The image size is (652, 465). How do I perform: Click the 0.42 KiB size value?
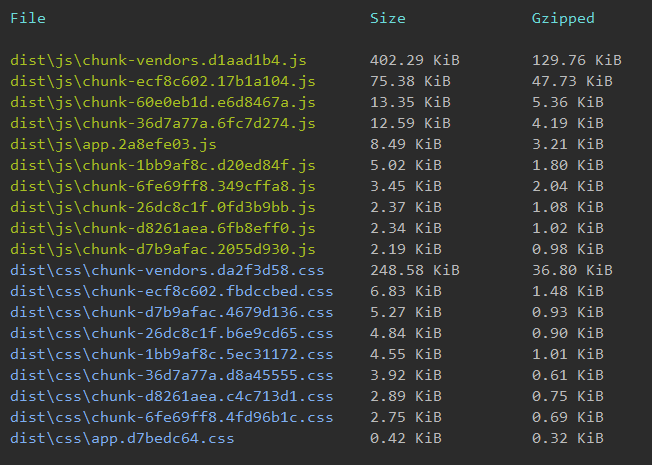tap(406, 438)
